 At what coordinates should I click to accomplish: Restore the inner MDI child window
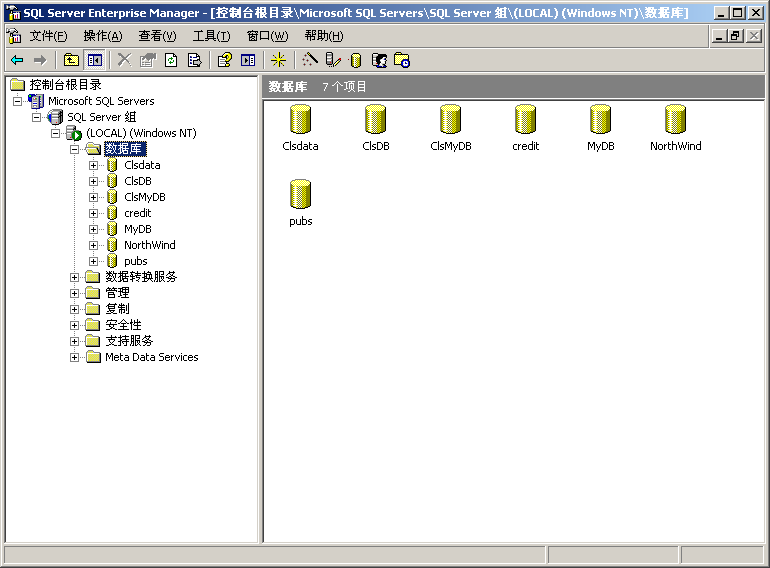click(735, 35)
